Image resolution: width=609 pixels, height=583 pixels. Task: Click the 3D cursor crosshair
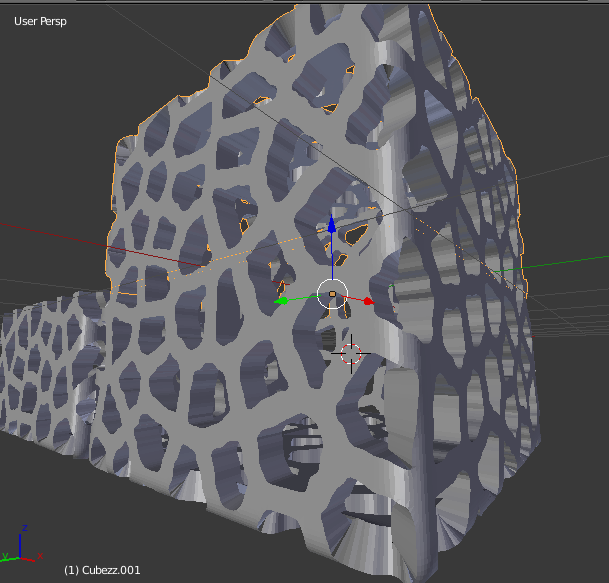coord(351,354)
